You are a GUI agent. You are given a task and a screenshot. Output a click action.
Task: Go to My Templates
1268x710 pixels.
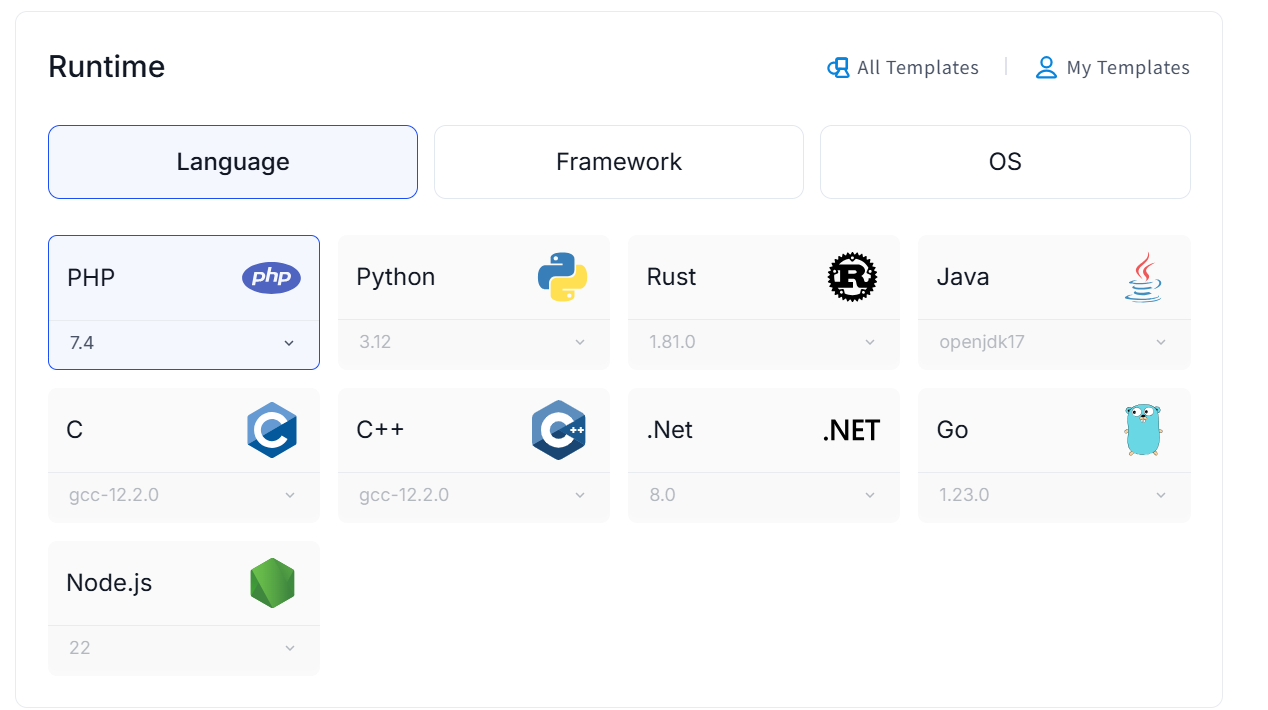1113,68
